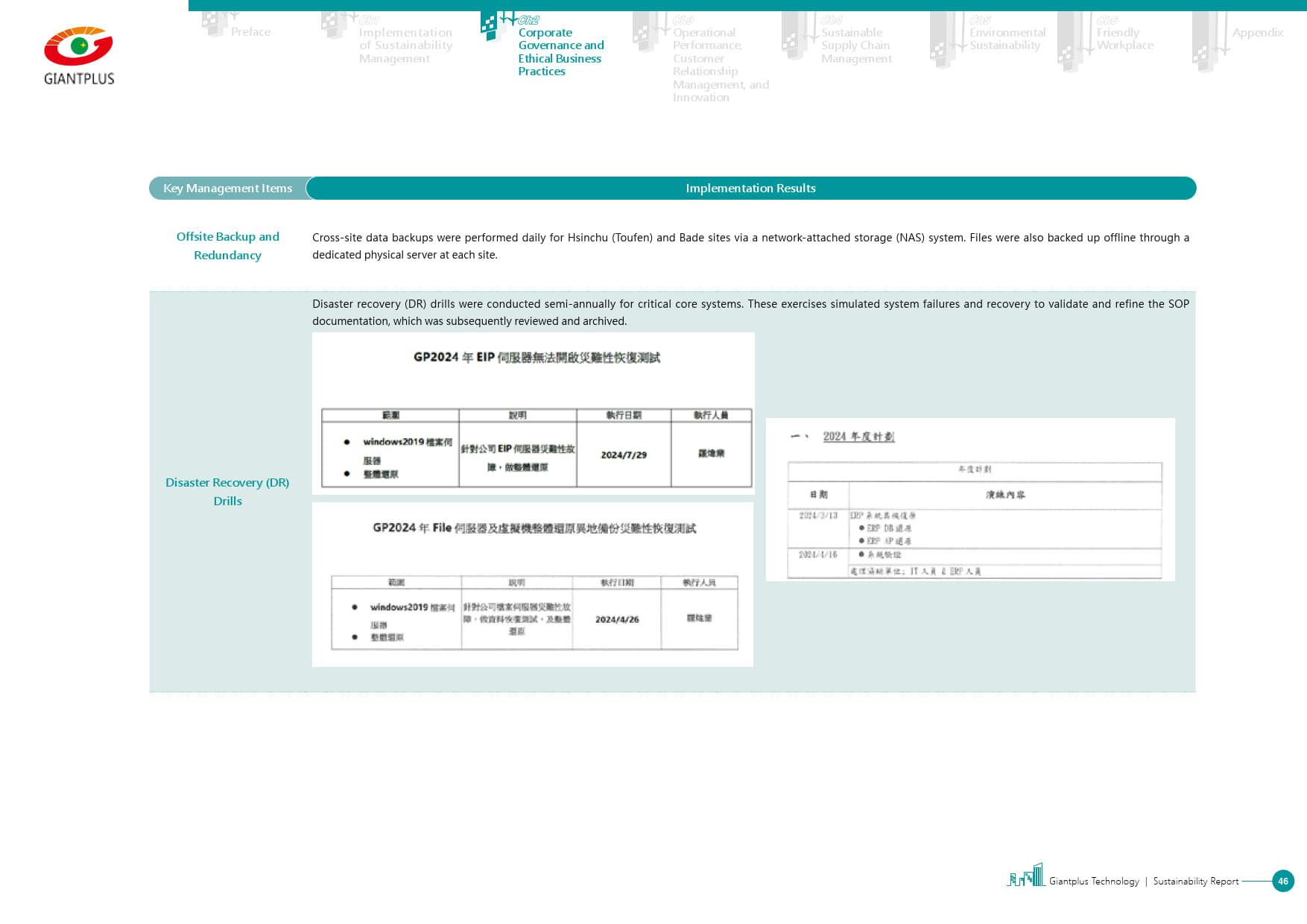Navigate to Environmental Sustainability chapter
Viewport: 1307px width, 924px height.
[x=1007, y=39]
